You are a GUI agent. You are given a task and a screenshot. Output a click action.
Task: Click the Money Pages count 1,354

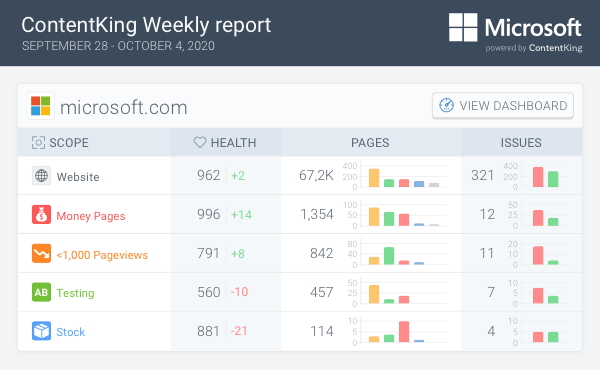317,214
